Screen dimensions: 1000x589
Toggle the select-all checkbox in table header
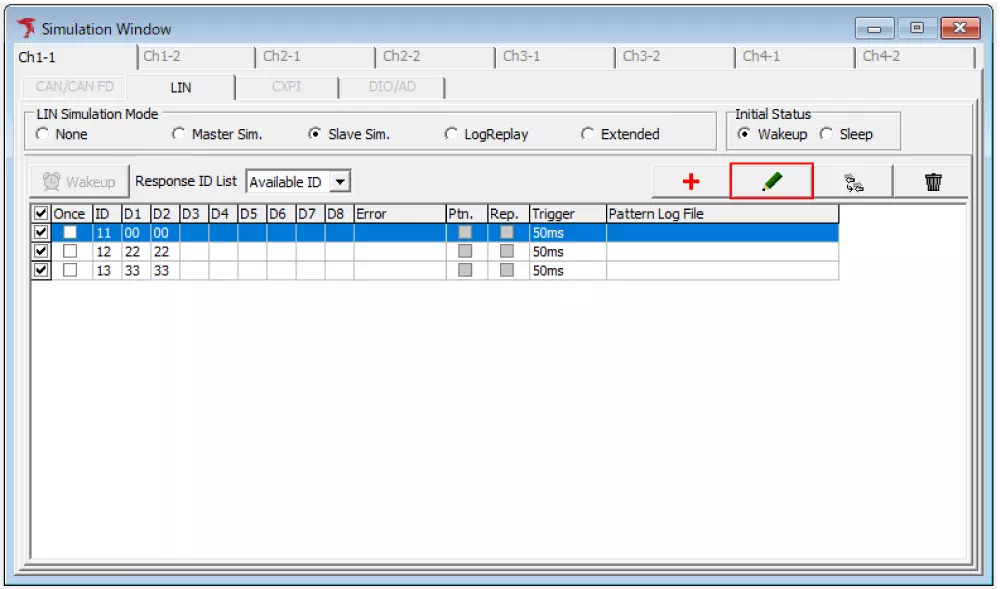coord(41,213)
